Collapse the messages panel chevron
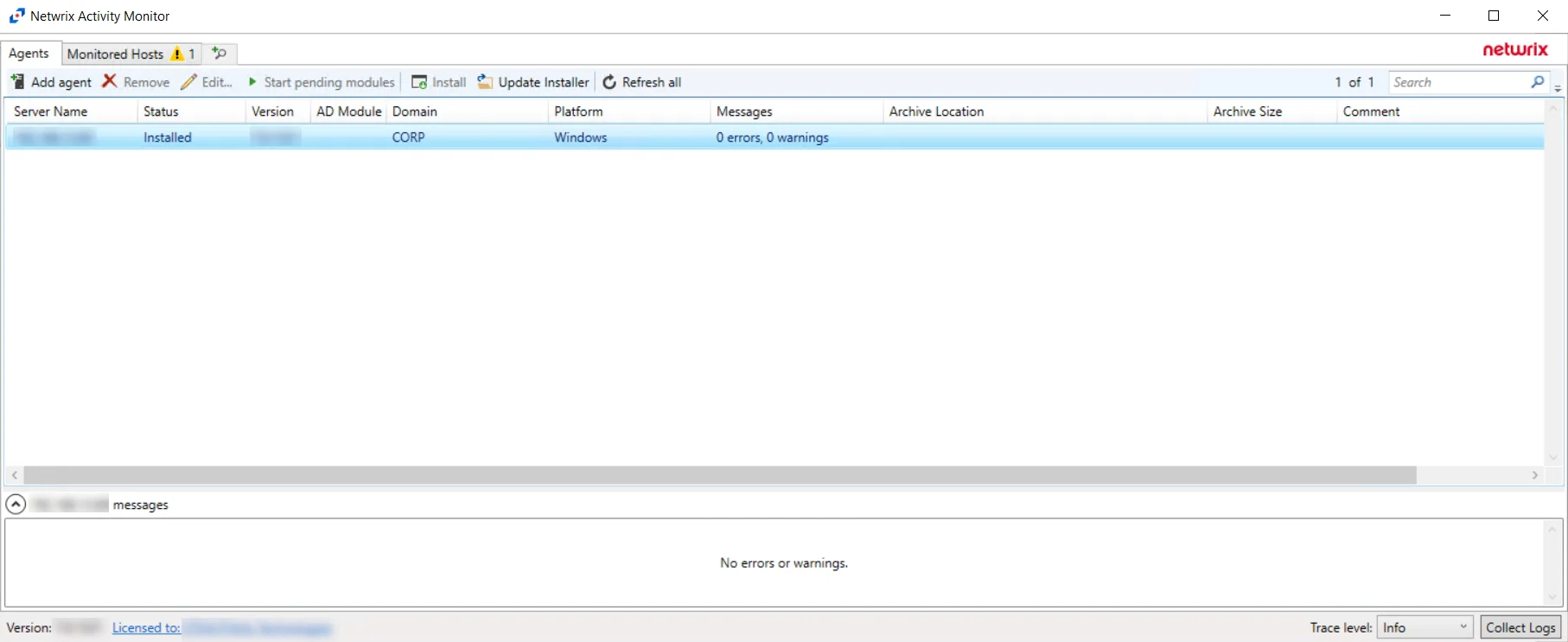Screen dimensions: 1568x642 point(16,505)
